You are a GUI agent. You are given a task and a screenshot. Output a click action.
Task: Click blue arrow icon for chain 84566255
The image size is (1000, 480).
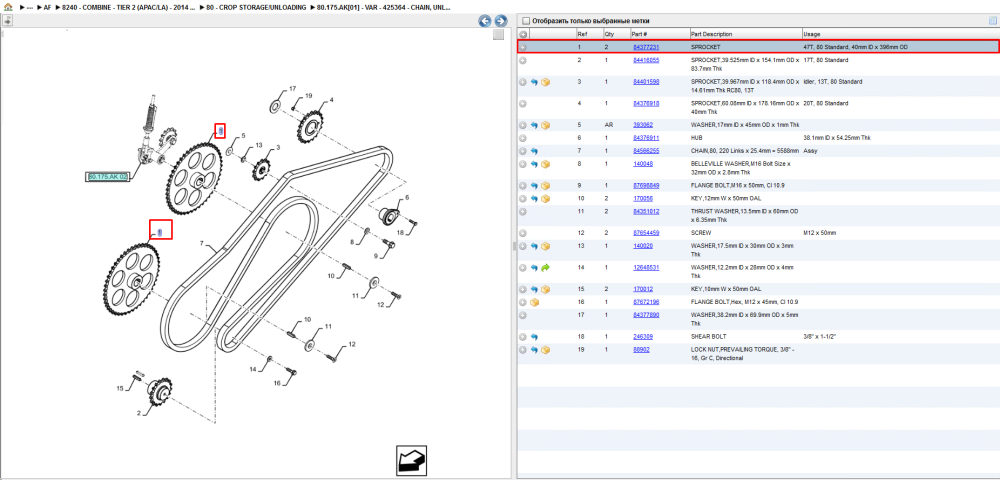tap(534, 151)
